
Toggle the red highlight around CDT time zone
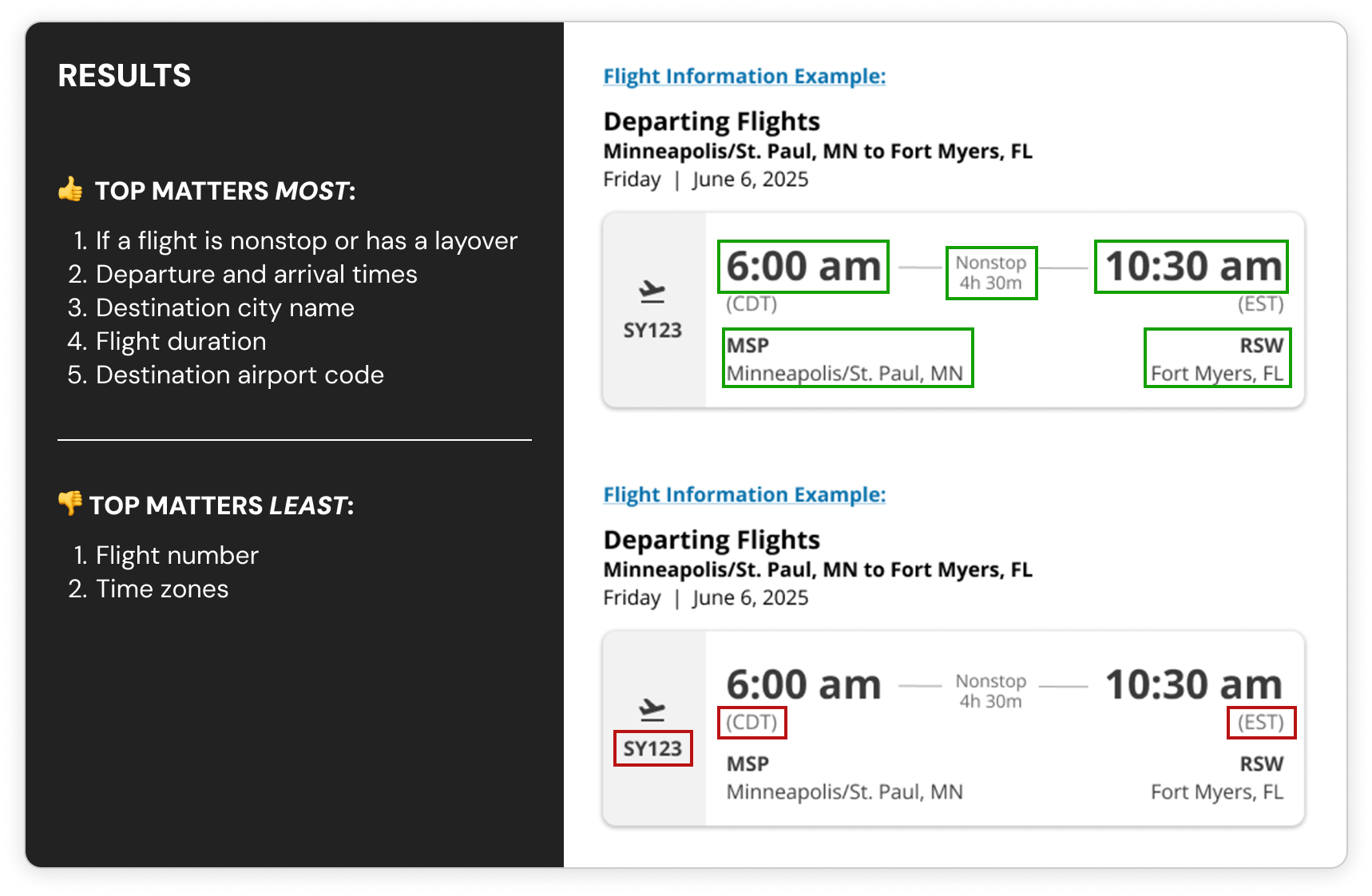point(751,724)
